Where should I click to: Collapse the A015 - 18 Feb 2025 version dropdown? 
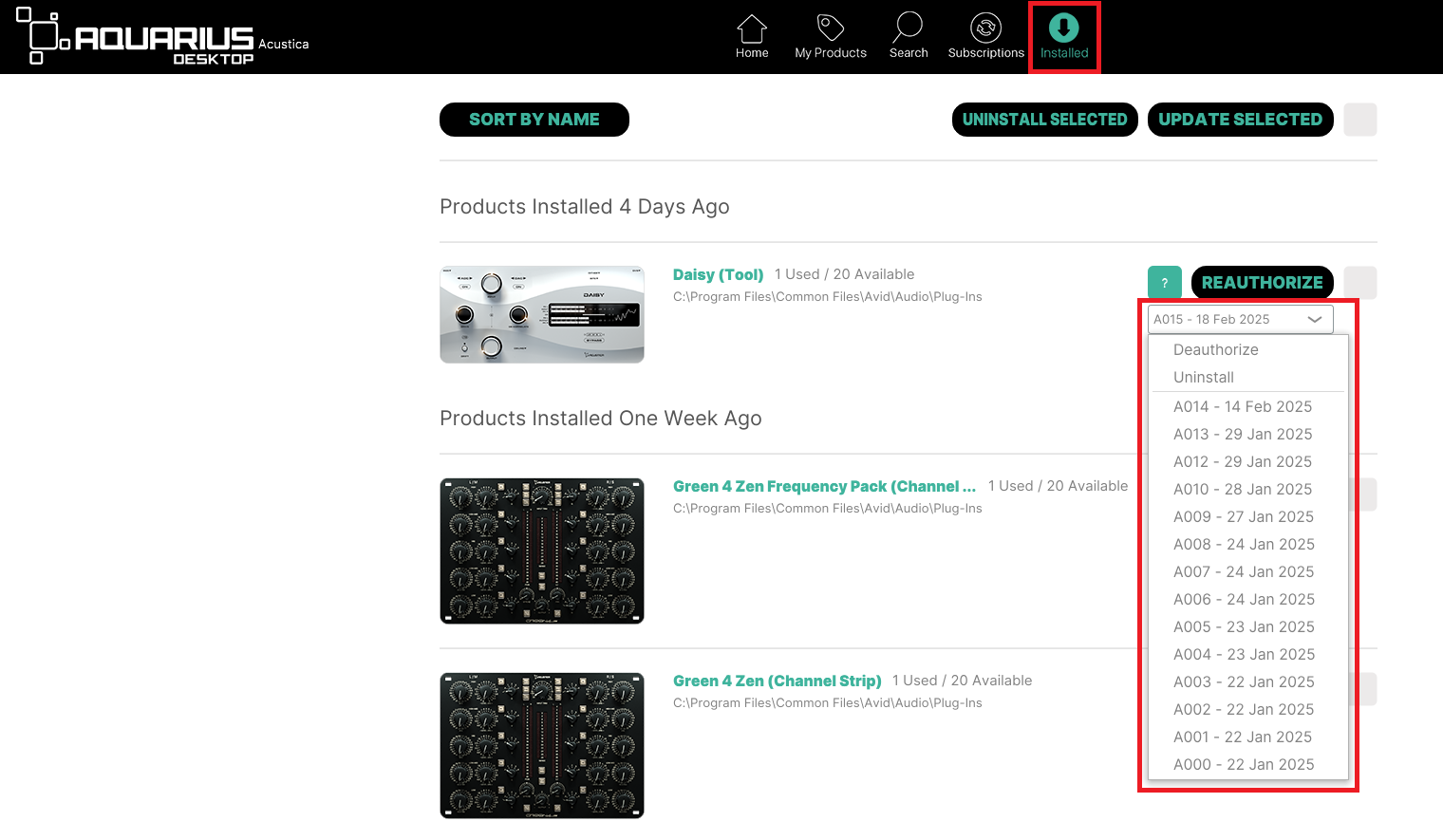coord(1241,319)
